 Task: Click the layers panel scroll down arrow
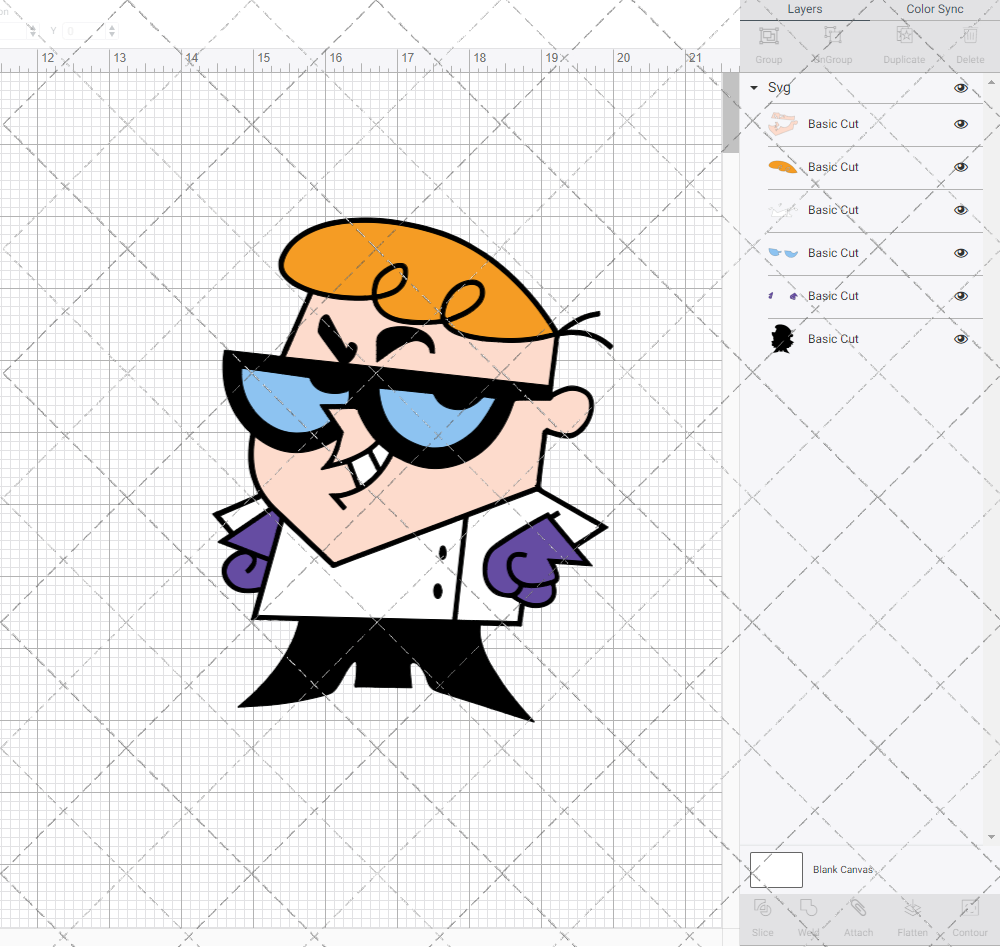click(990, 837)
